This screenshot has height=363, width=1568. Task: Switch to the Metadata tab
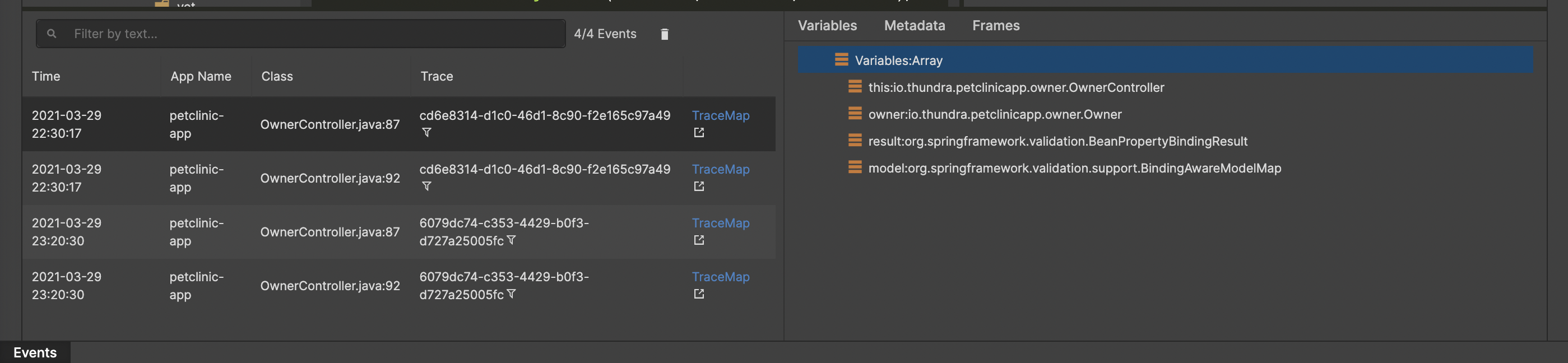[x=914, y=26]
